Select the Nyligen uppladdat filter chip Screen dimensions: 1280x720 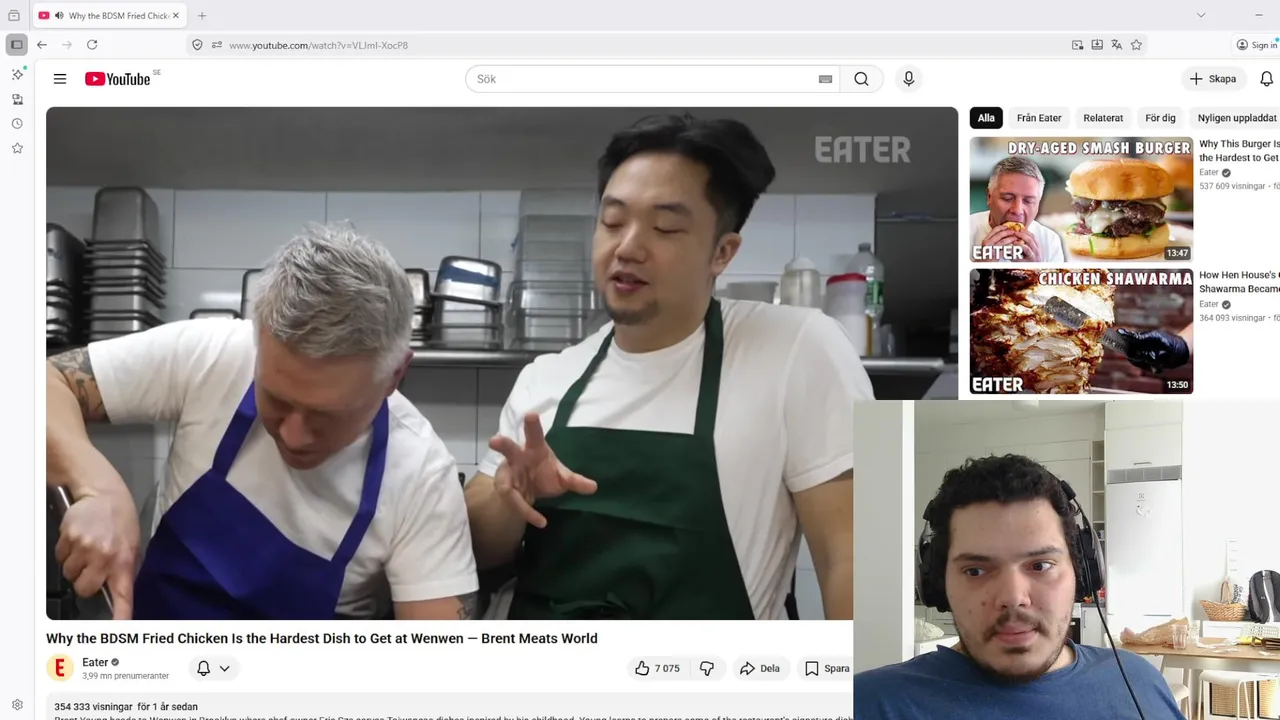1236,118
